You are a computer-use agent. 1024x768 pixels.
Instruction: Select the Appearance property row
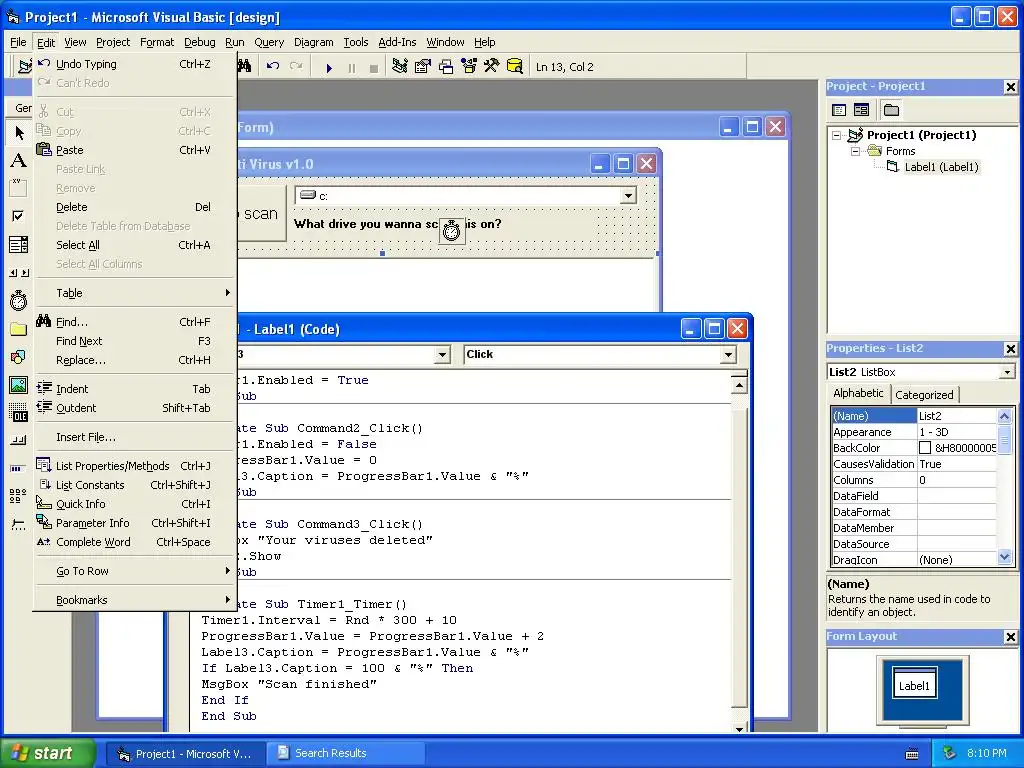click(914, 432)
